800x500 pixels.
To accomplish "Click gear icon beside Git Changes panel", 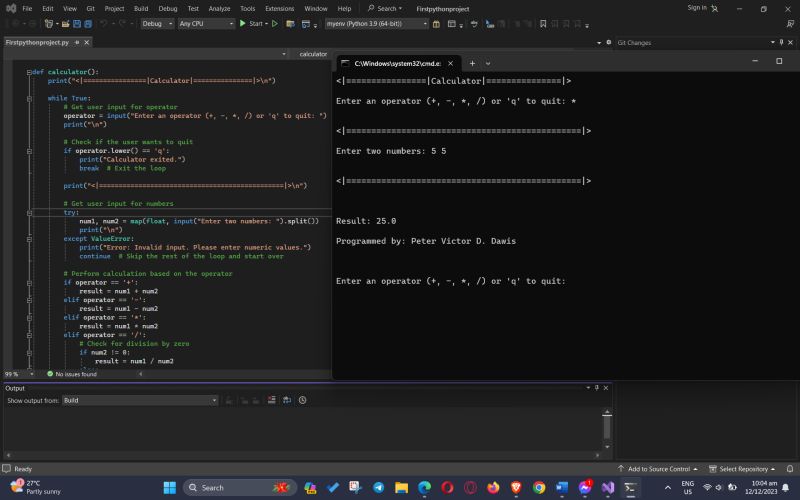I will click(x=608, y=42).
